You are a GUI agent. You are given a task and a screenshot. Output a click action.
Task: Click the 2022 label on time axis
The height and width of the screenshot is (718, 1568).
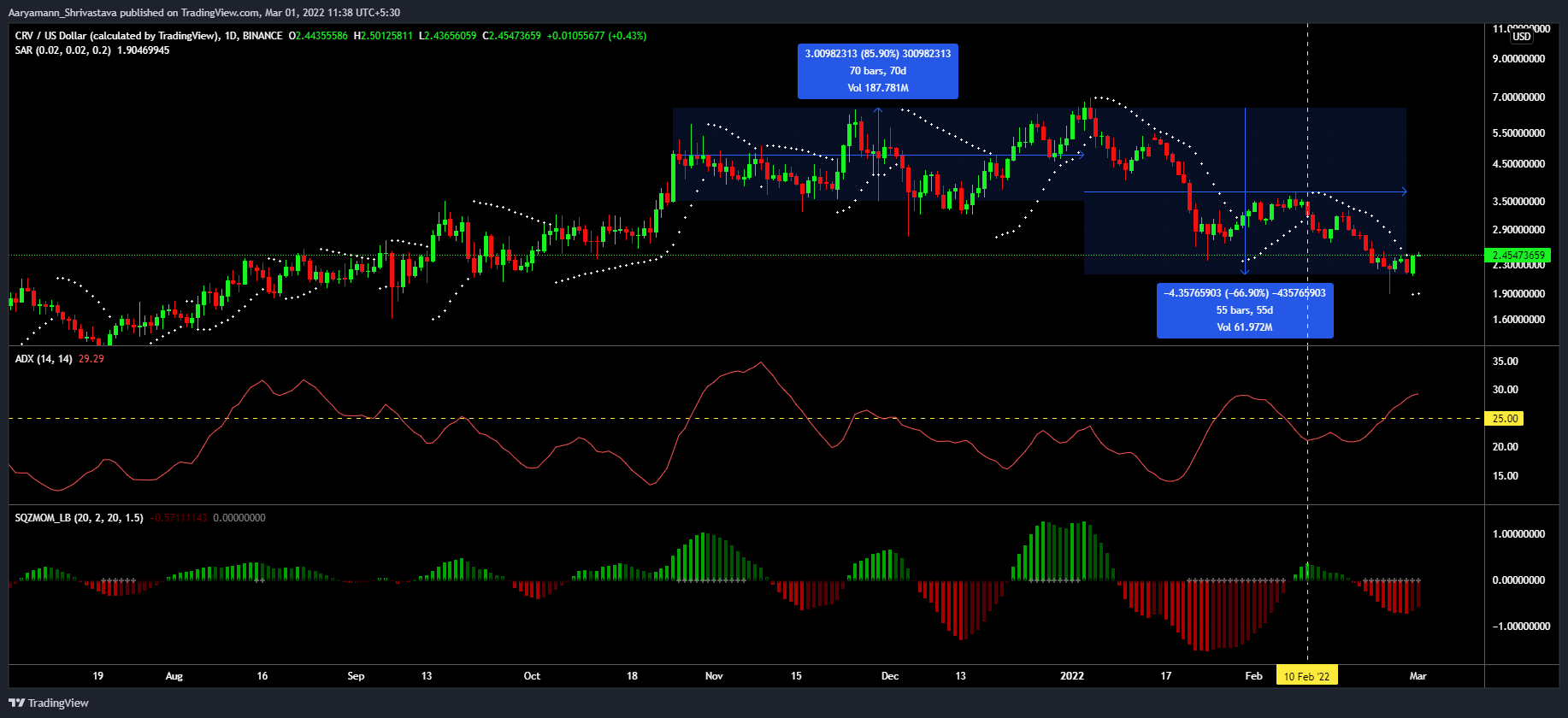pyautogui.click(x=1071, y=676)
